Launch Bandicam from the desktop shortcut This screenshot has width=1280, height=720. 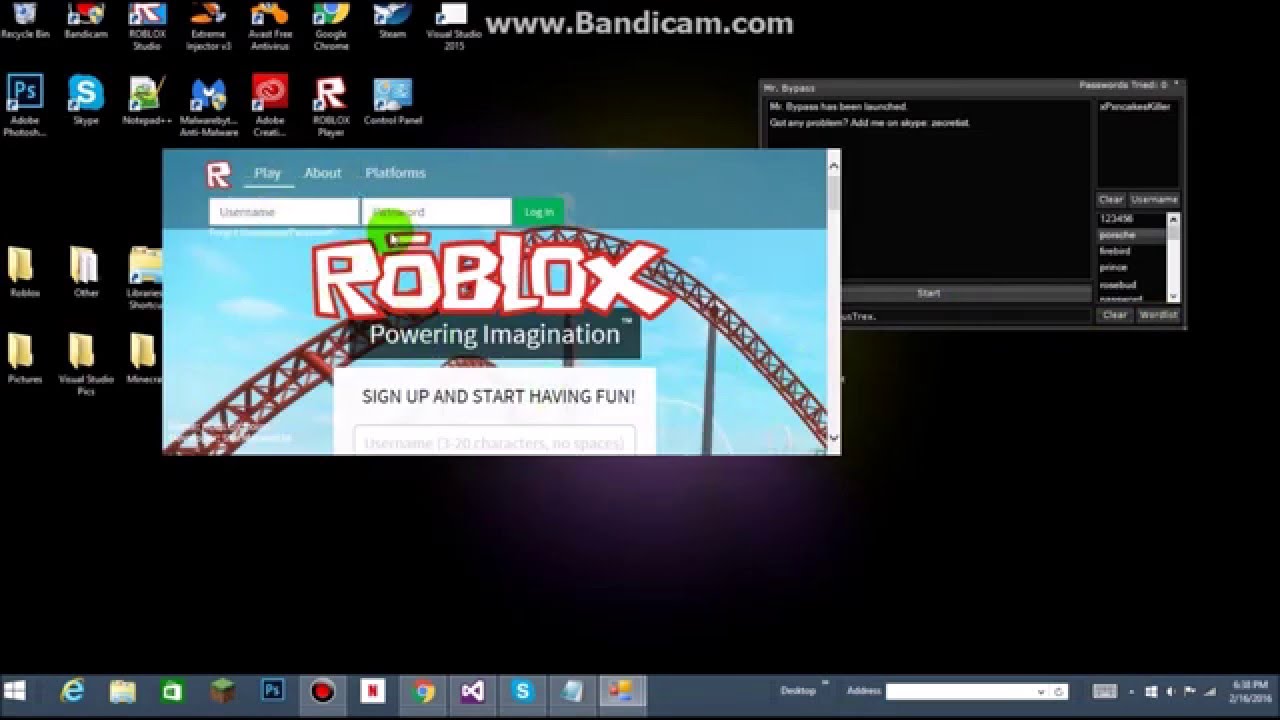(x=86, y=20)
